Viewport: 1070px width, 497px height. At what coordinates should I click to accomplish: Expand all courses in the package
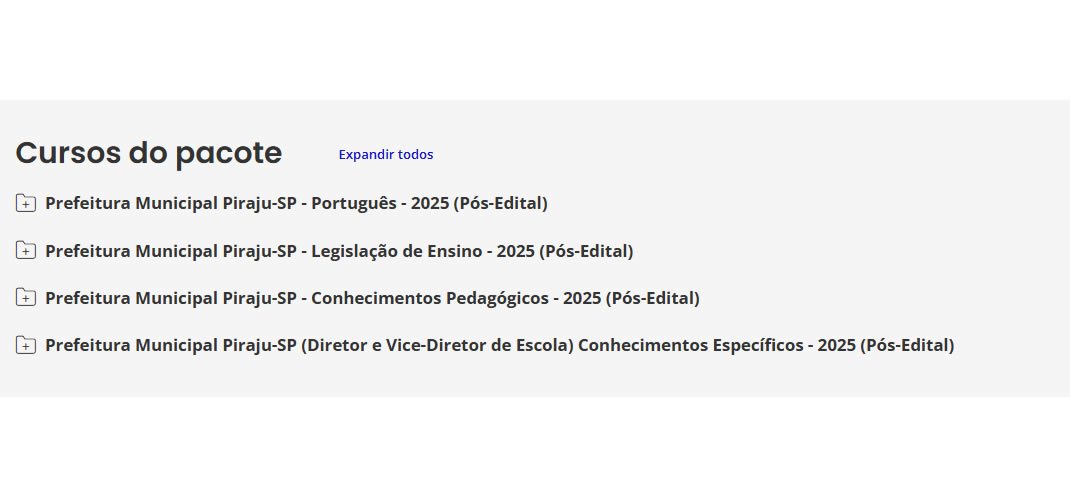pyautogui.click(x=385, y=155)
